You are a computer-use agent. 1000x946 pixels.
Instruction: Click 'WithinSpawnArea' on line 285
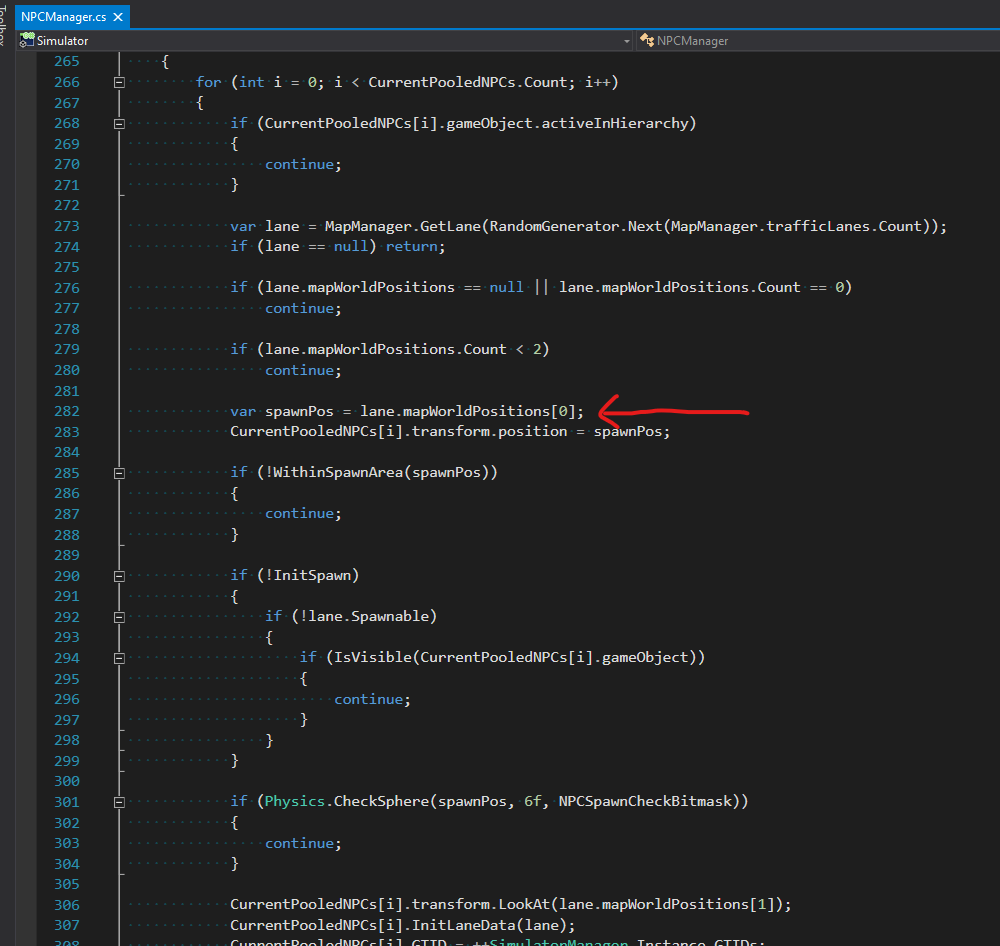(338, 472)
